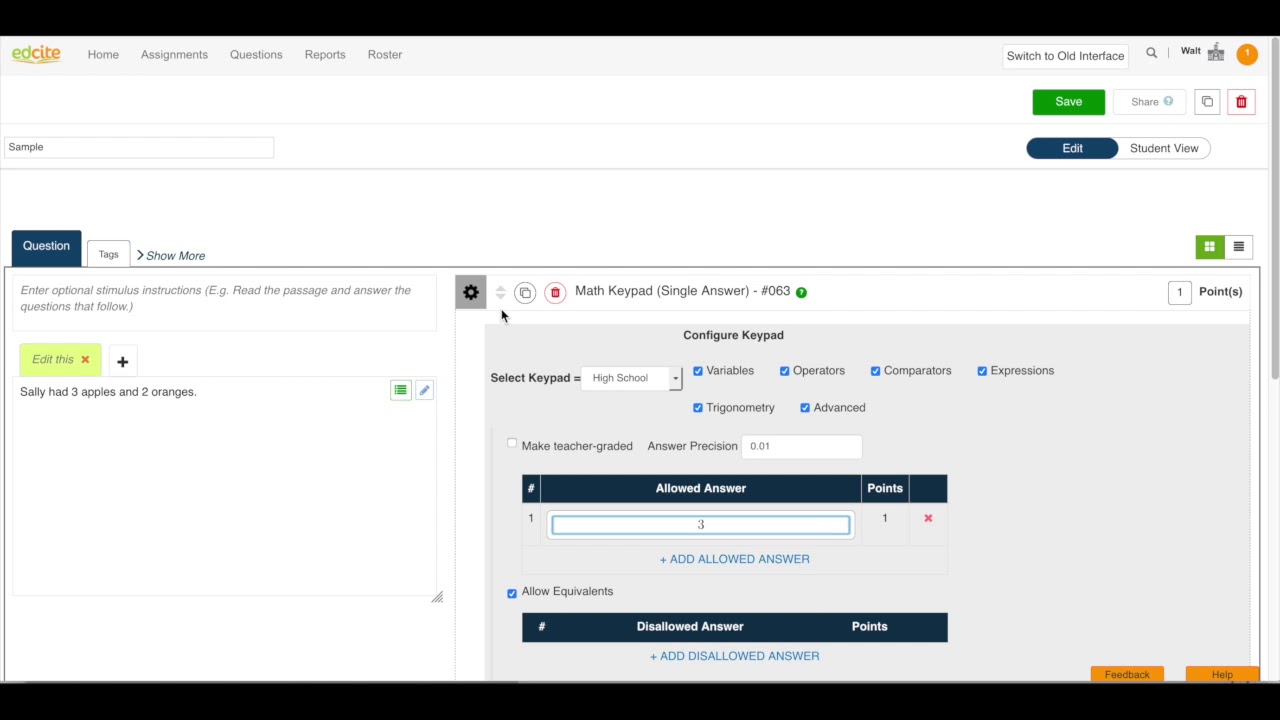The height and width of the screenshot is (720, 1280).
Task: Select the Question tab
Action: [x=46, y=247]
